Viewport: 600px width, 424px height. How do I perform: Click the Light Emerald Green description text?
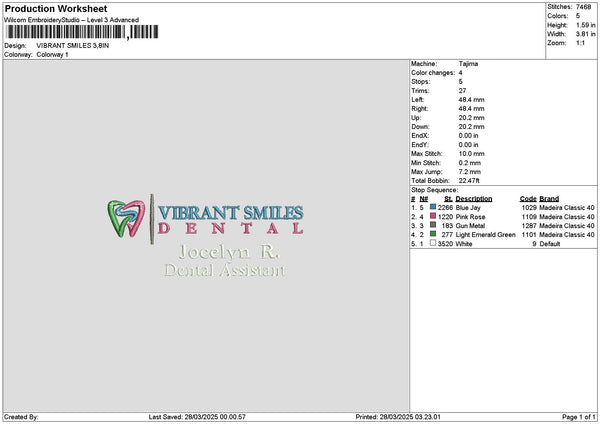486,235
